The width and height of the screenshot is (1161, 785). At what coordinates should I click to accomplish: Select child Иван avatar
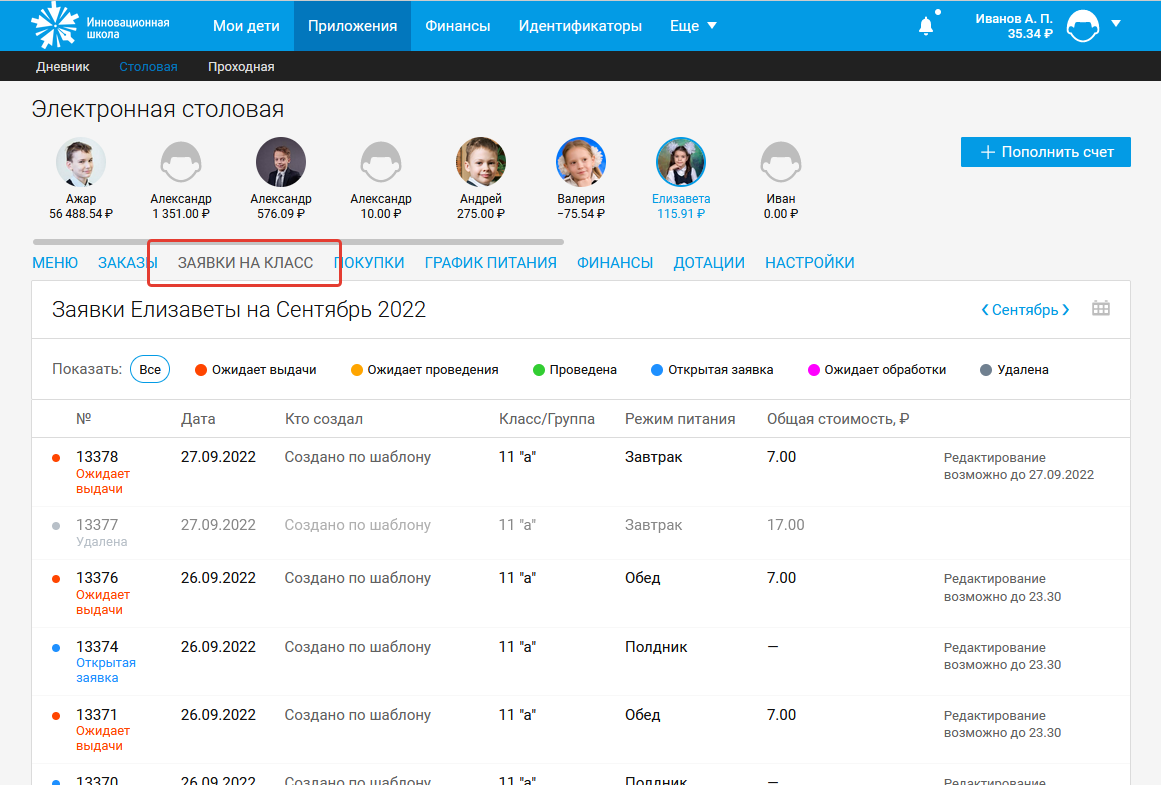click(x=780, y=162)
